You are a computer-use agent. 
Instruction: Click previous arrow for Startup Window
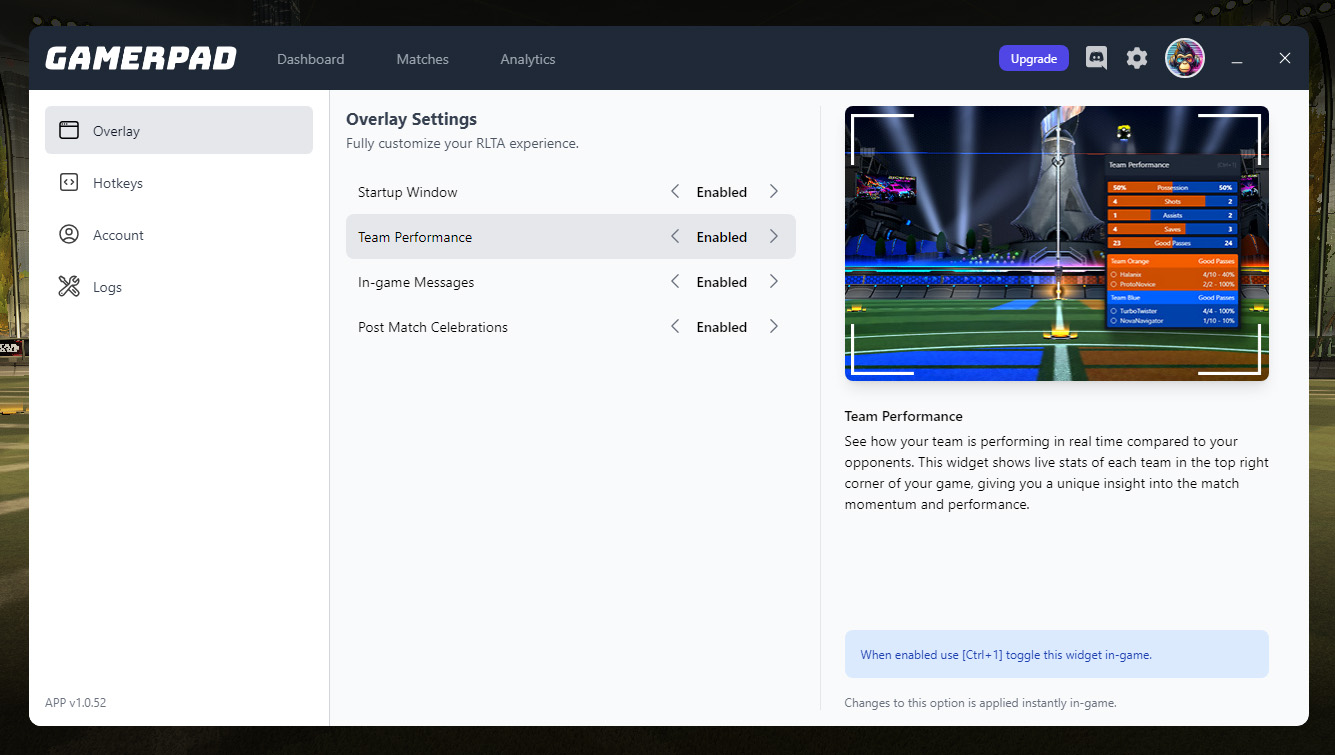675,191
